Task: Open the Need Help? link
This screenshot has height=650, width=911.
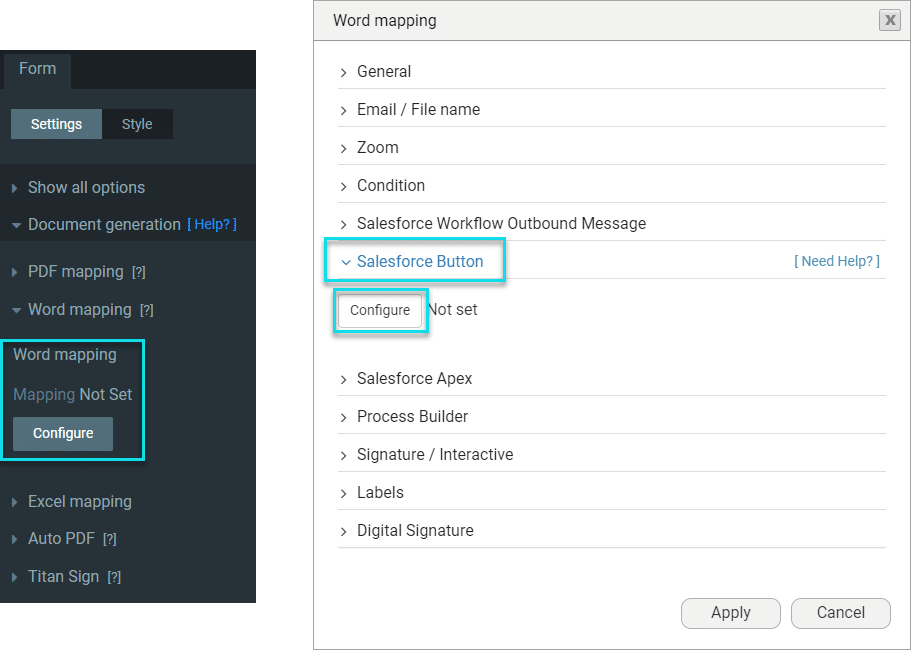Action: [x=837, y=261]
